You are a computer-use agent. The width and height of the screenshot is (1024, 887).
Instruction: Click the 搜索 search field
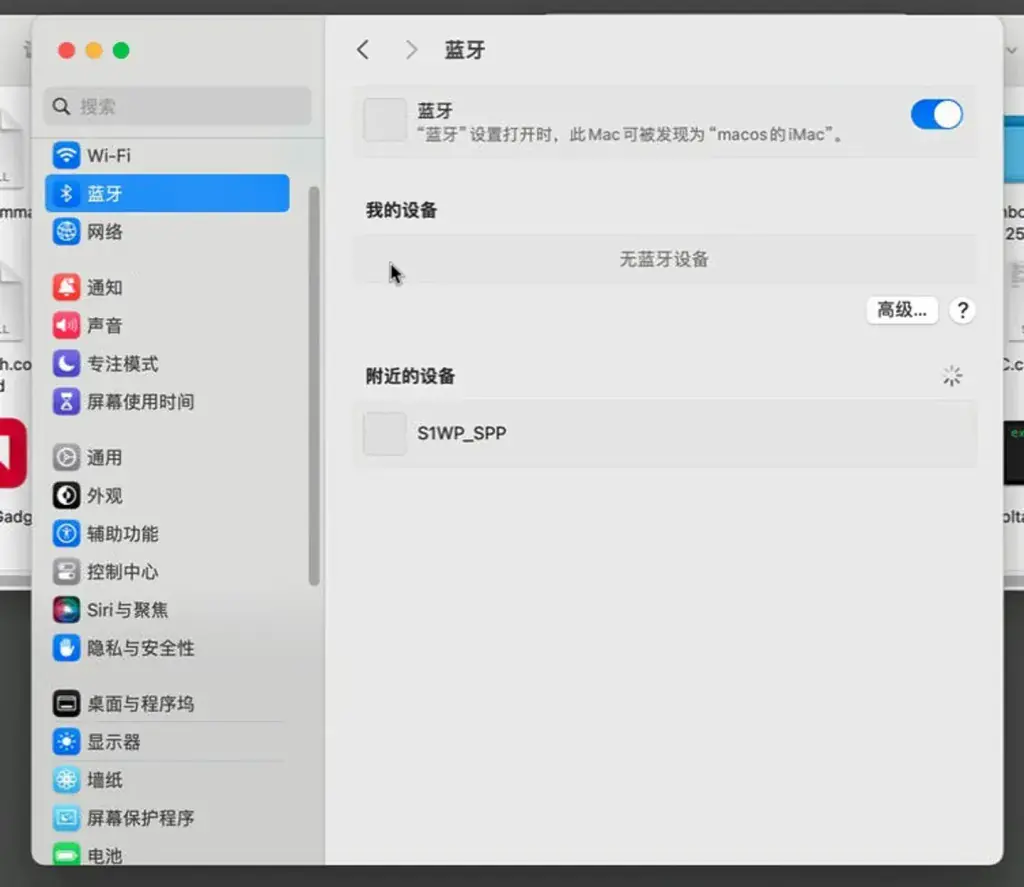tap(178, 106)
